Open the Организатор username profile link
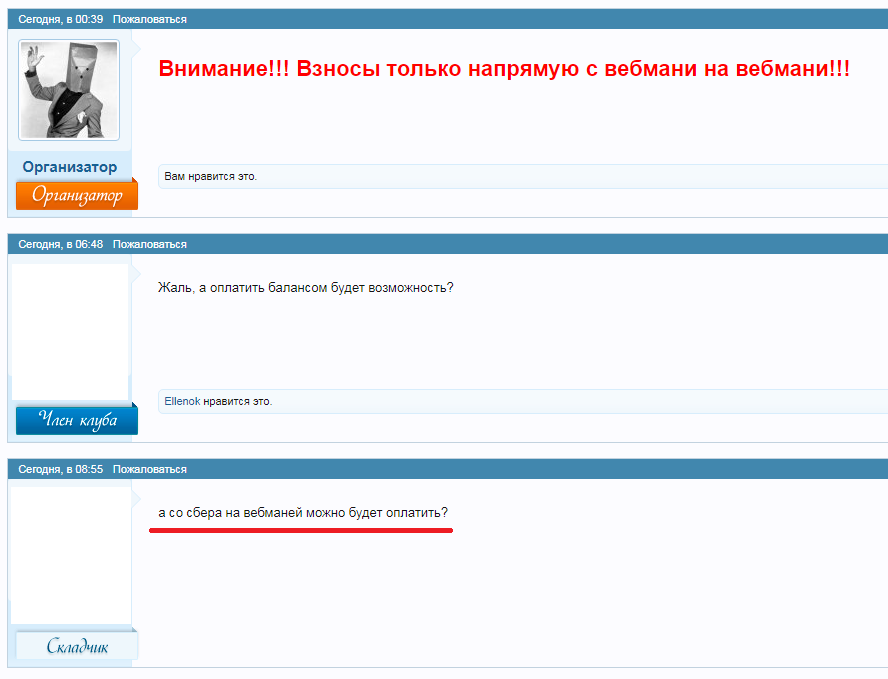 pyautogui.click(x=69, y=167)
